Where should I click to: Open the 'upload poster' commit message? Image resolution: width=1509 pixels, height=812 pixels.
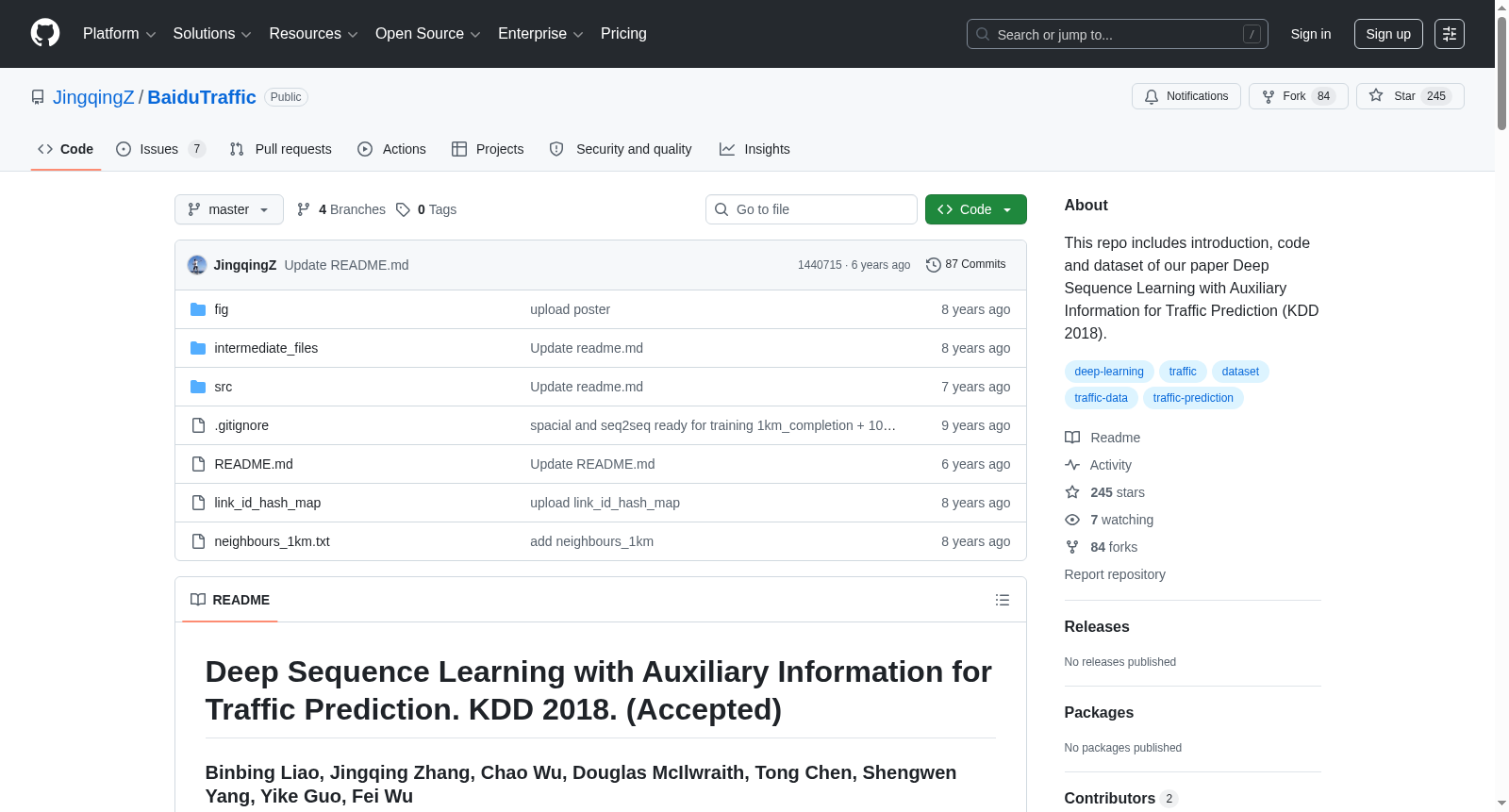[570, 309]
